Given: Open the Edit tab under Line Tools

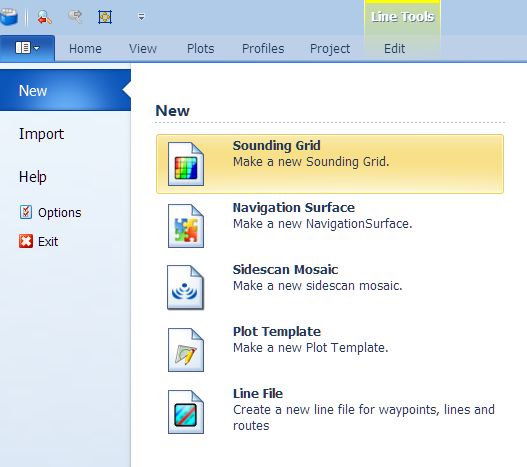Looking at the screenshot, I should pos(395,49).
